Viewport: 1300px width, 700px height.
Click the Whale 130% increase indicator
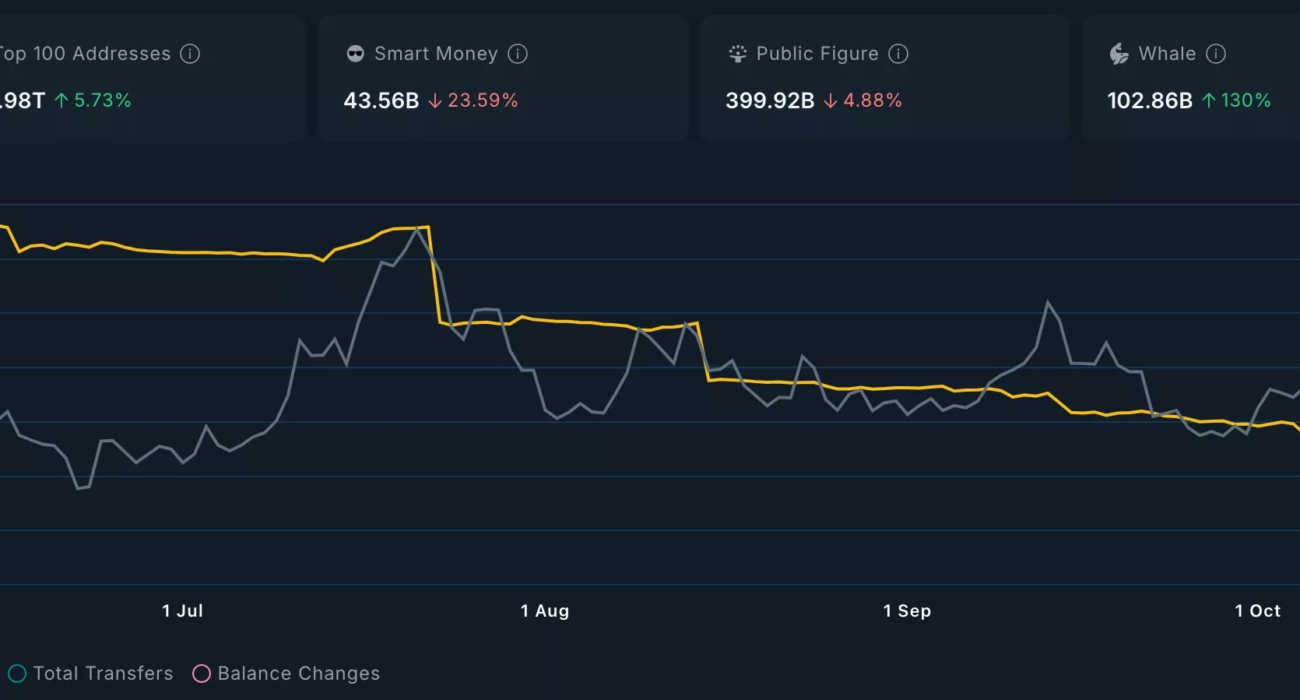(1236, 100)
